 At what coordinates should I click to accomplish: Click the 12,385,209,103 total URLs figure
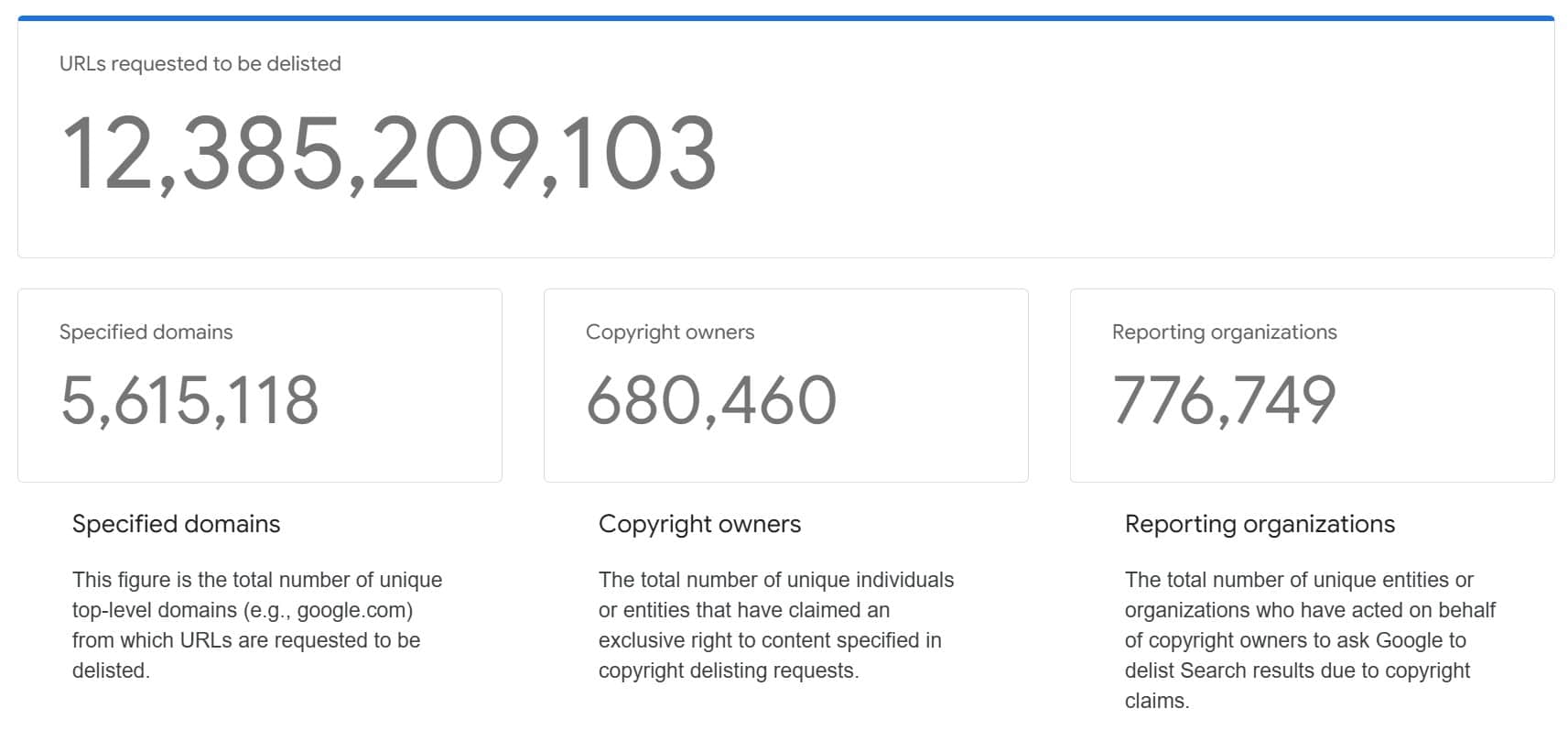[x=388, y=154]
